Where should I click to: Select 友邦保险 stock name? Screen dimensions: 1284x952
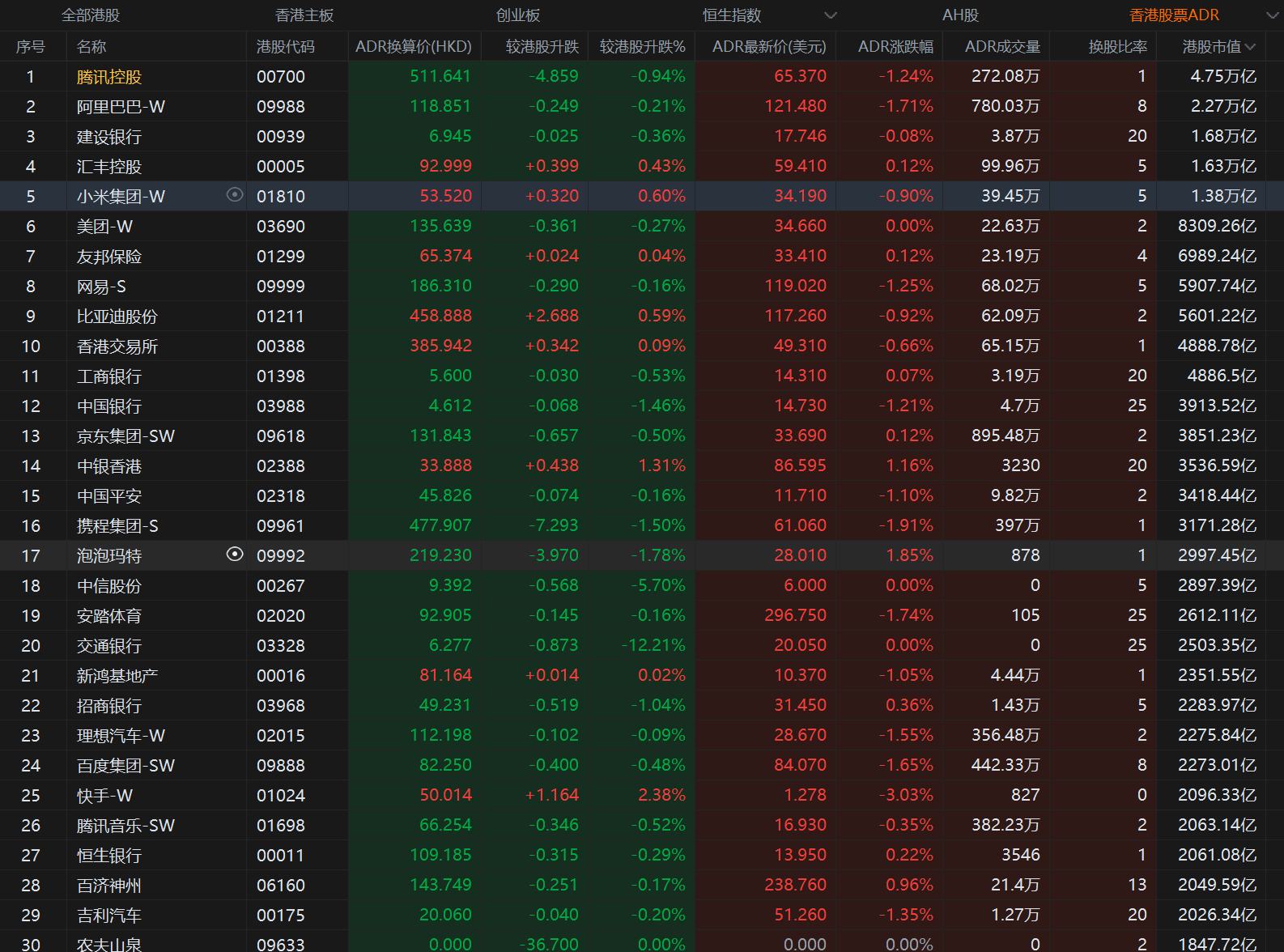click(109, 256)
